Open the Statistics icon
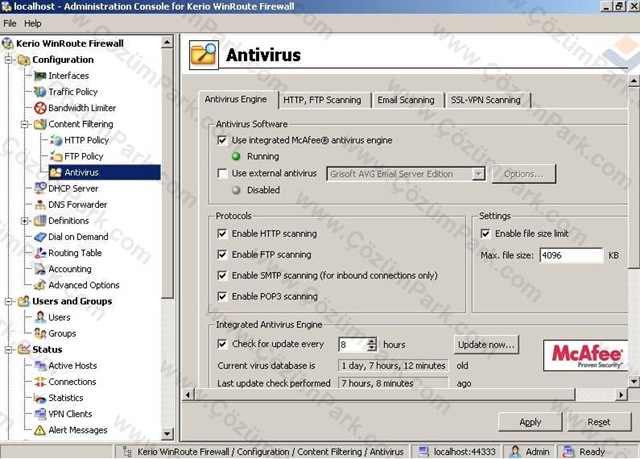The width and height of the screenshot is (640, 459). click(x=40, y=398)
